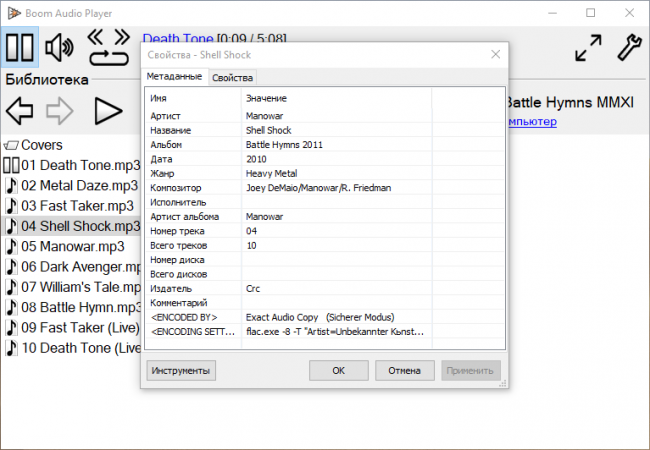Select the Всего дисков row
Screen dimensions: 650x450
point(325,274)
